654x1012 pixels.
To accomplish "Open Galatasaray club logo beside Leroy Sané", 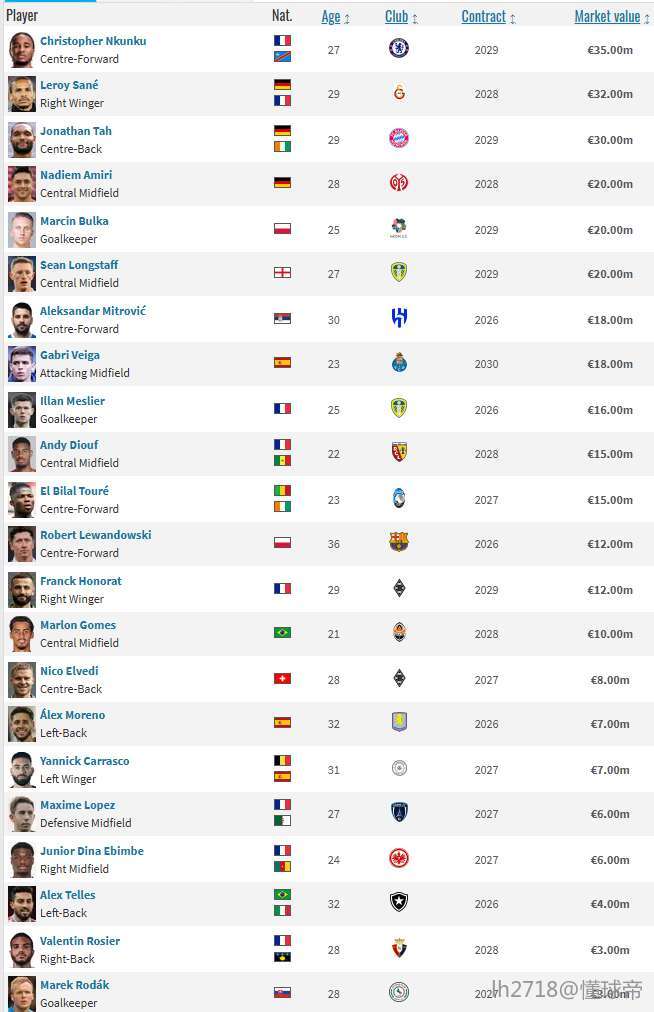I will [x=399, y=93].
